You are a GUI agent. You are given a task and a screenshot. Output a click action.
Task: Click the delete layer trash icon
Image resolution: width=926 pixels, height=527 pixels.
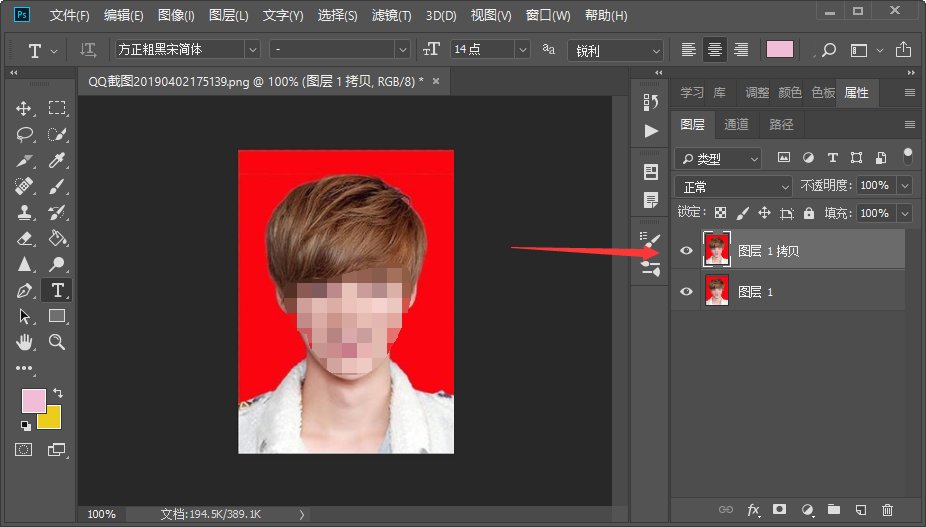pos(887,510)
